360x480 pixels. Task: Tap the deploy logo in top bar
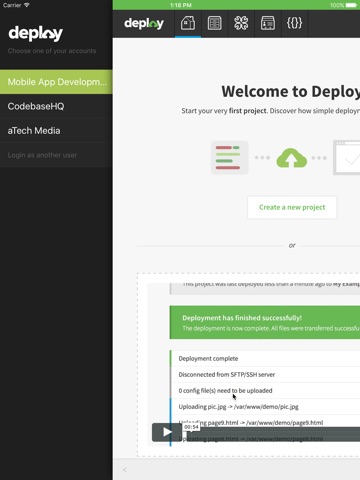tap(144, 24)
